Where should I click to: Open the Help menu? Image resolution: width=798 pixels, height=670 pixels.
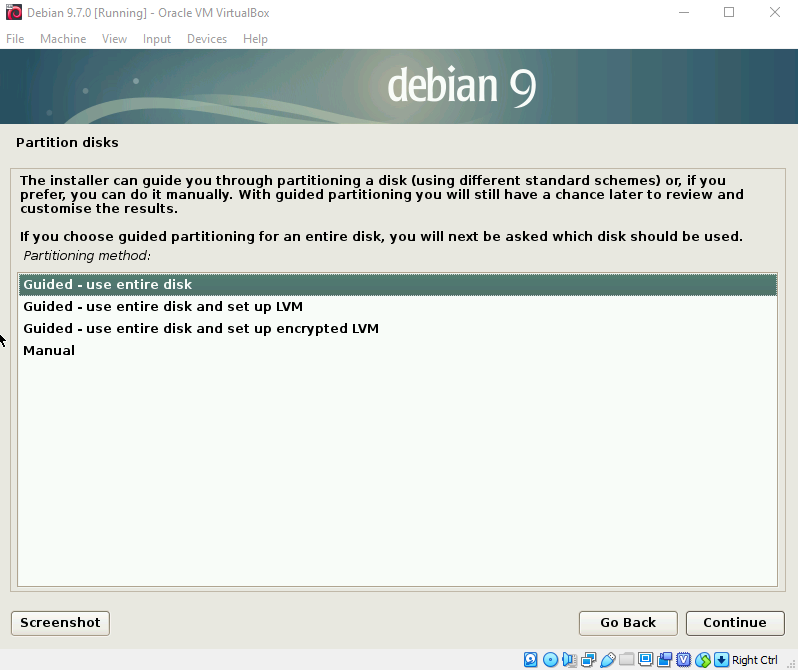coord(255,39)
